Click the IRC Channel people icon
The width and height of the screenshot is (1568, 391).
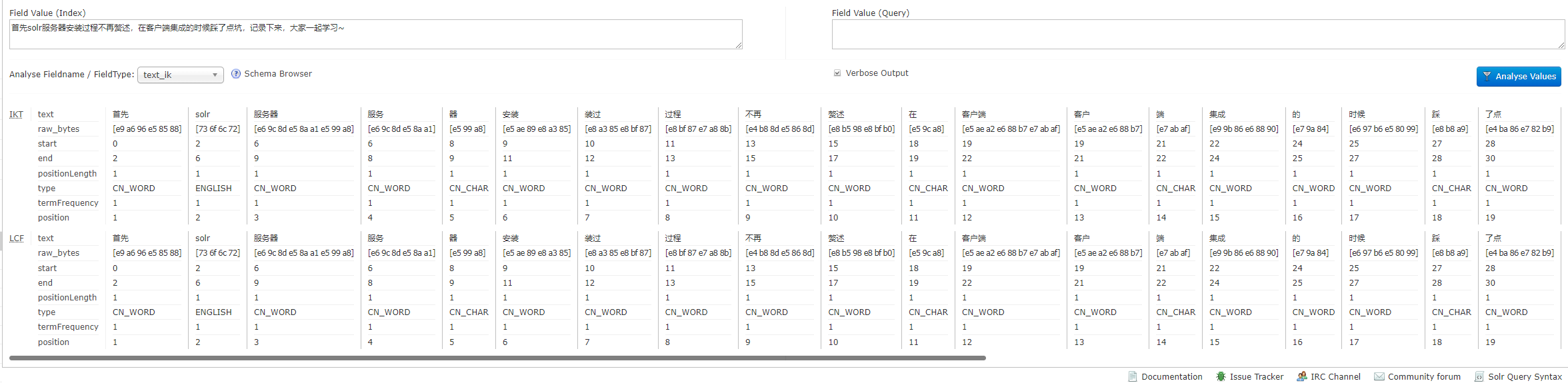[1301, 377]
